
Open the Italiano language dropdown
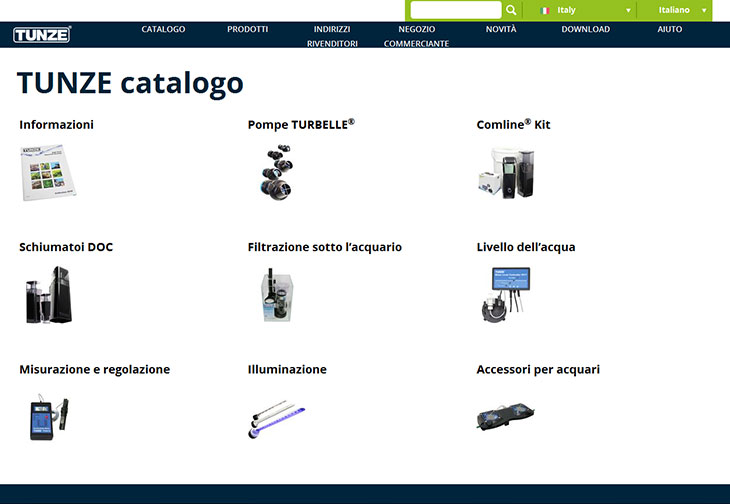pyautogui.click(x=682, y=10)
